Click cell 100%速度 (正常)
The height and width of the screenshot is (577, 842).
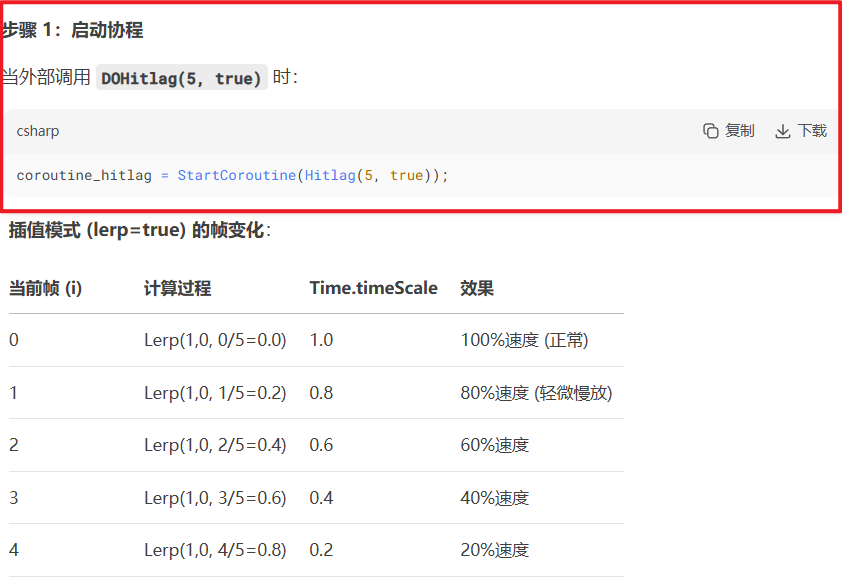tap(524, 340)
